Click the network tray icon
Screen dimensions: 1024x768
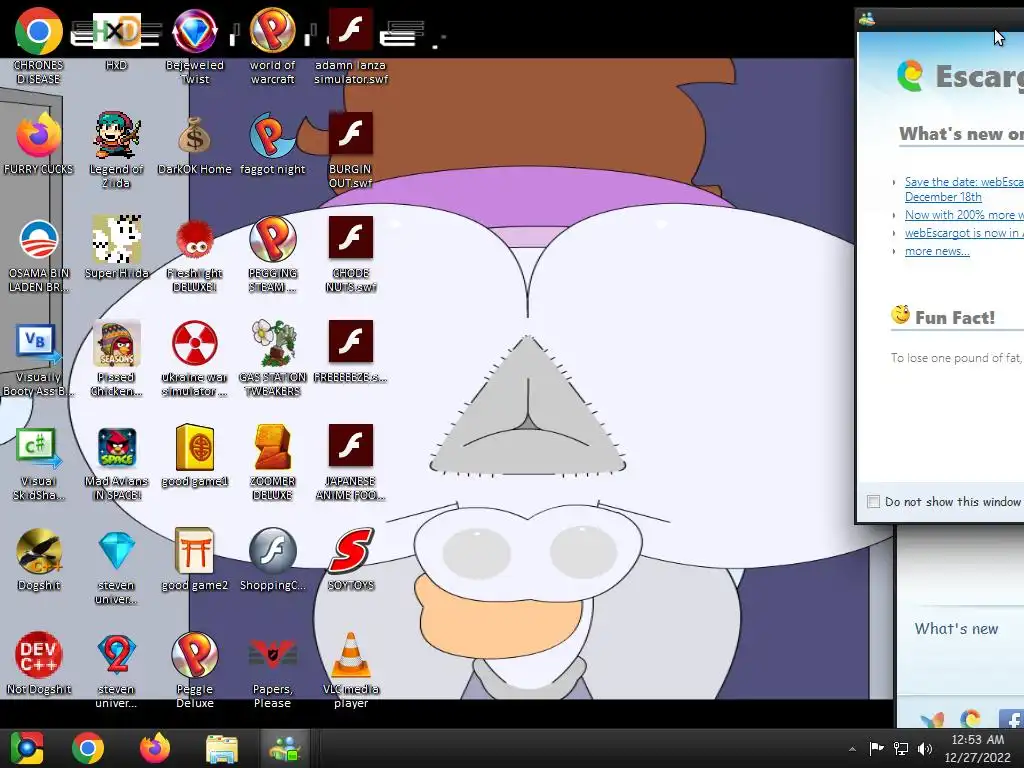pyautogui.click(x=901, y=748)
